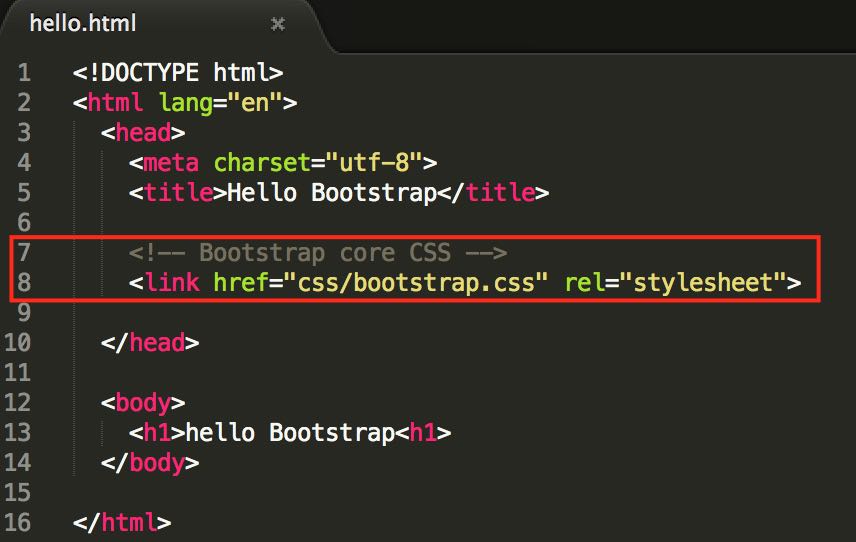Click line number 16 in gutter

pos(17,523)
